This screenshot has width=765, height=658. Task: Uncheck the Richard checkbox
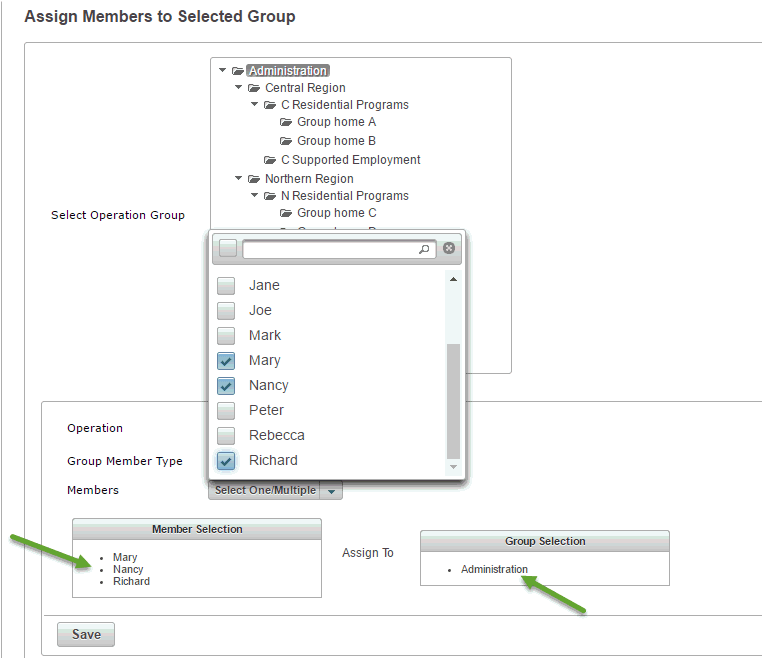coord(226,460)
